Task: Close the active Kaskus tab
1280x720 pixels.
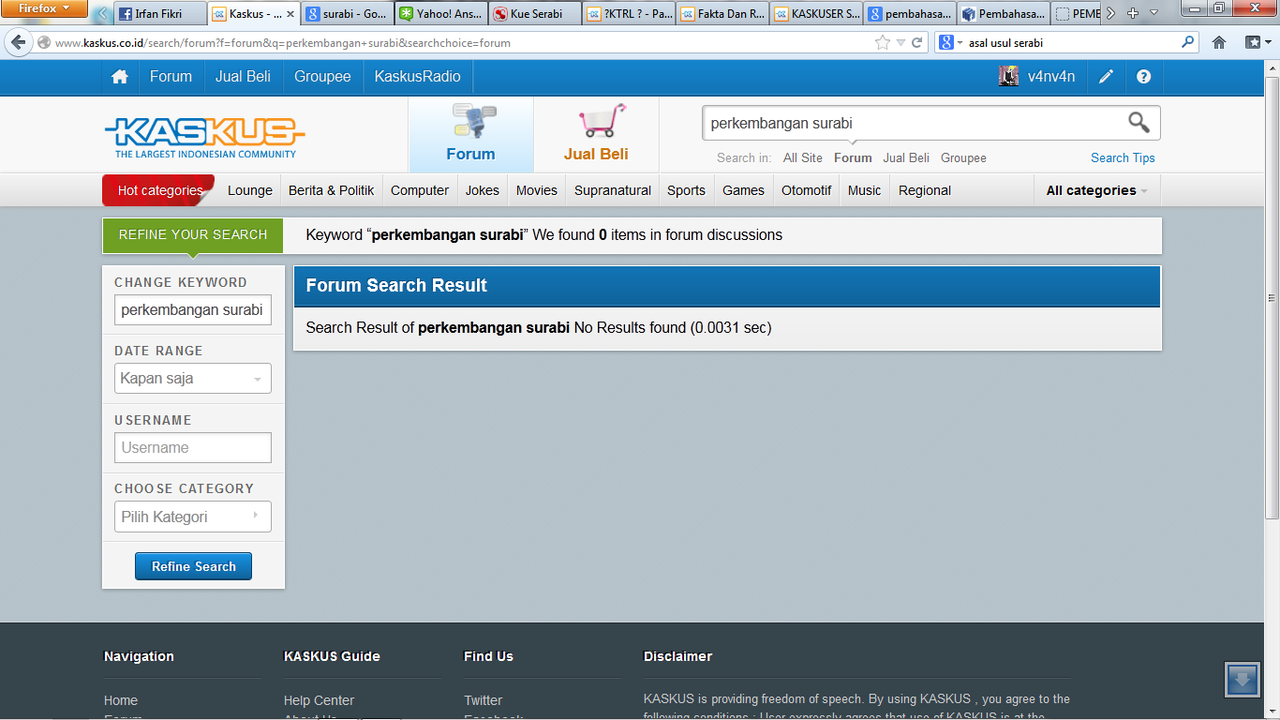Action: (x=290, y=14)
